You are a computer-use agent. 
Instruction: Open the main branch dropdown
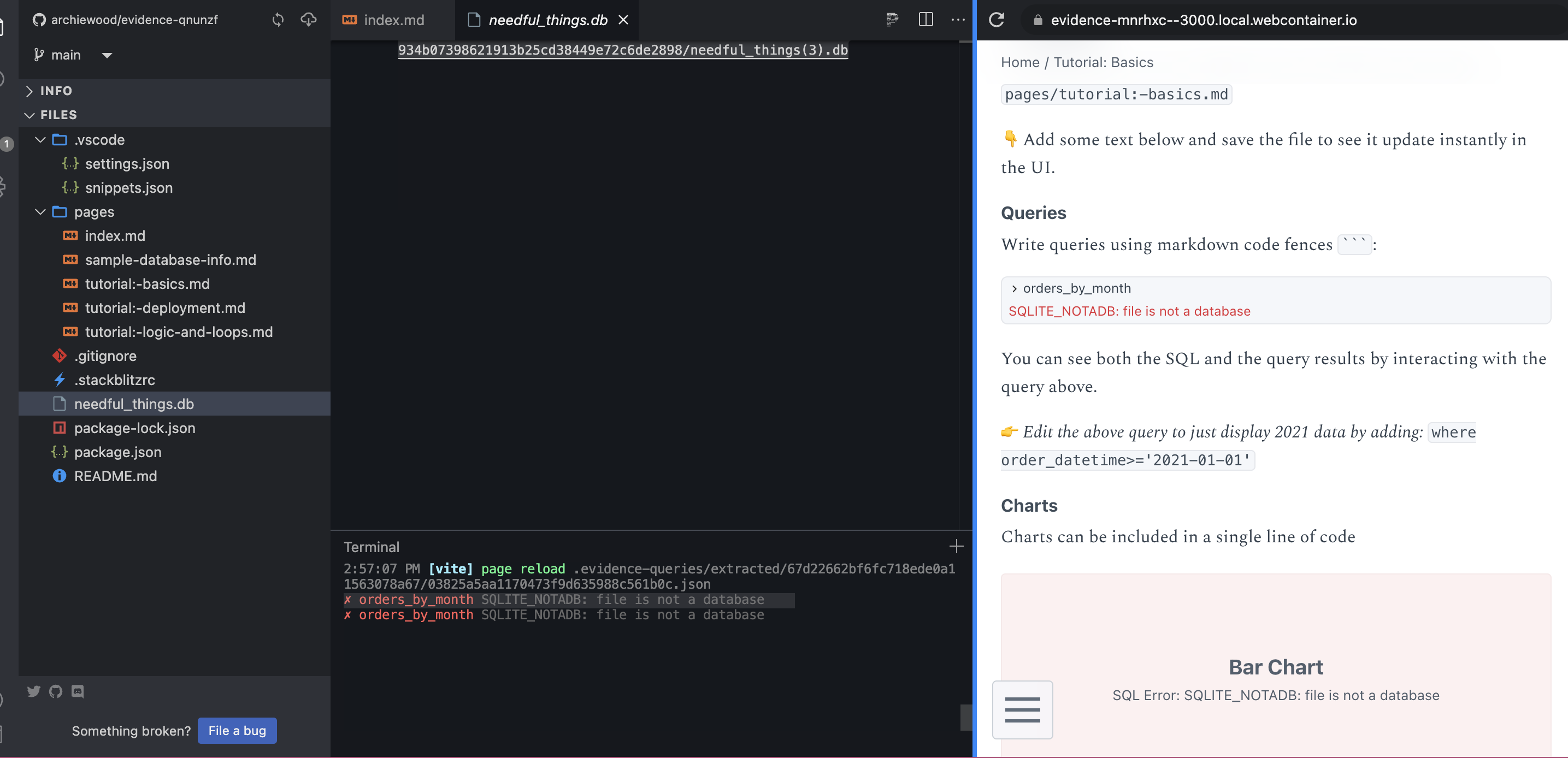pos(107,55)
